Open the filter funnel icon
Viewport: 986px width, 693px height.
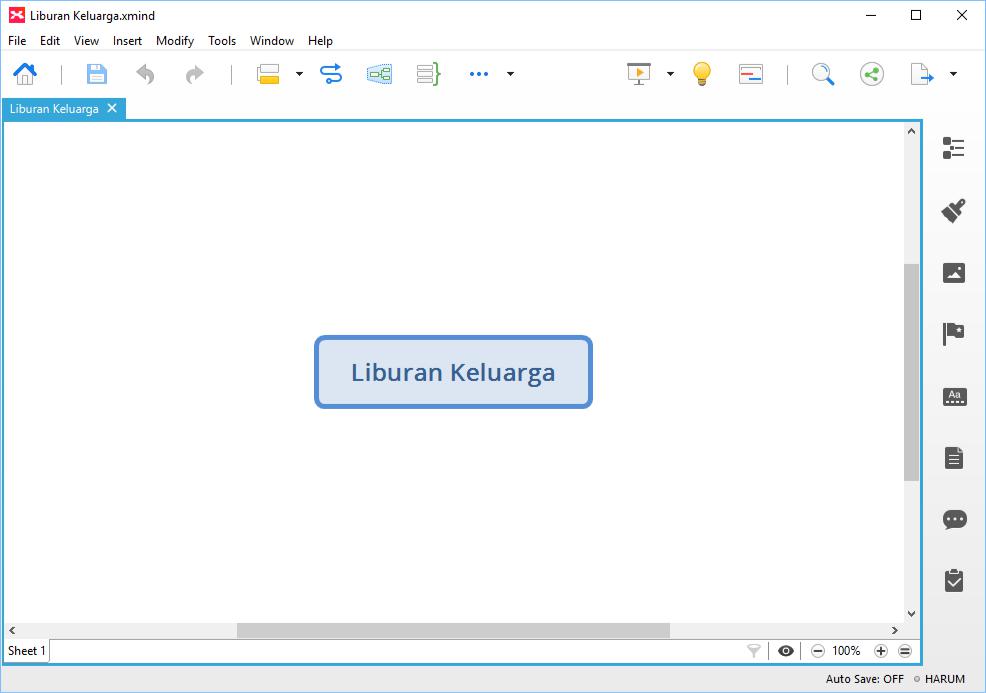pyautogui.click(x=753, y=651)
